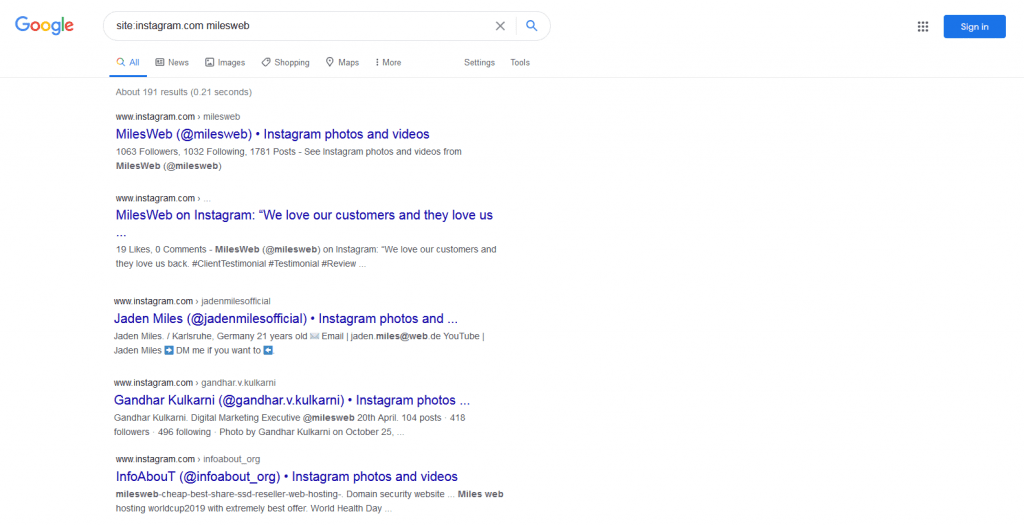The height and width of the screenshot is (525, 1024).
Task: Click URL breadcrumb ending in infoabout_org
Action: tap(187, 459)
